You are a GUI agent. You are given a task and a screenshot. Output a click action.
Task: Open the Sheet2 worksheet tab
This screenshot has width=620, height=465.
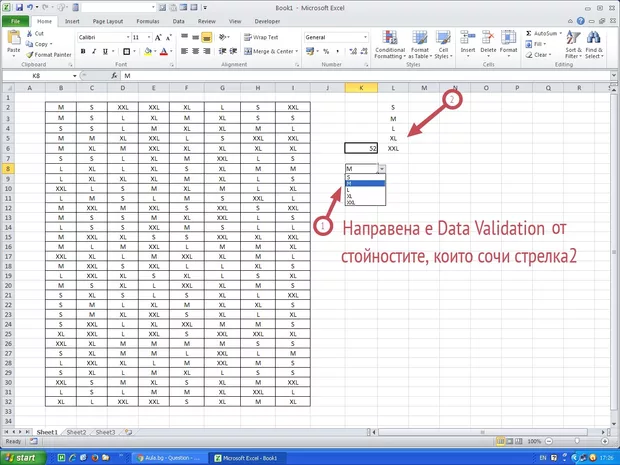(x=76, y=432)
